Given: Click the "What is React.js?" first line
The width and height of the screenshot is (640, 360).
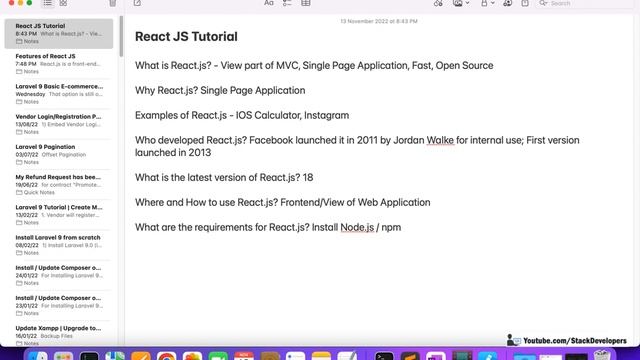Looking at the screenshot, I should pos(314,65).
